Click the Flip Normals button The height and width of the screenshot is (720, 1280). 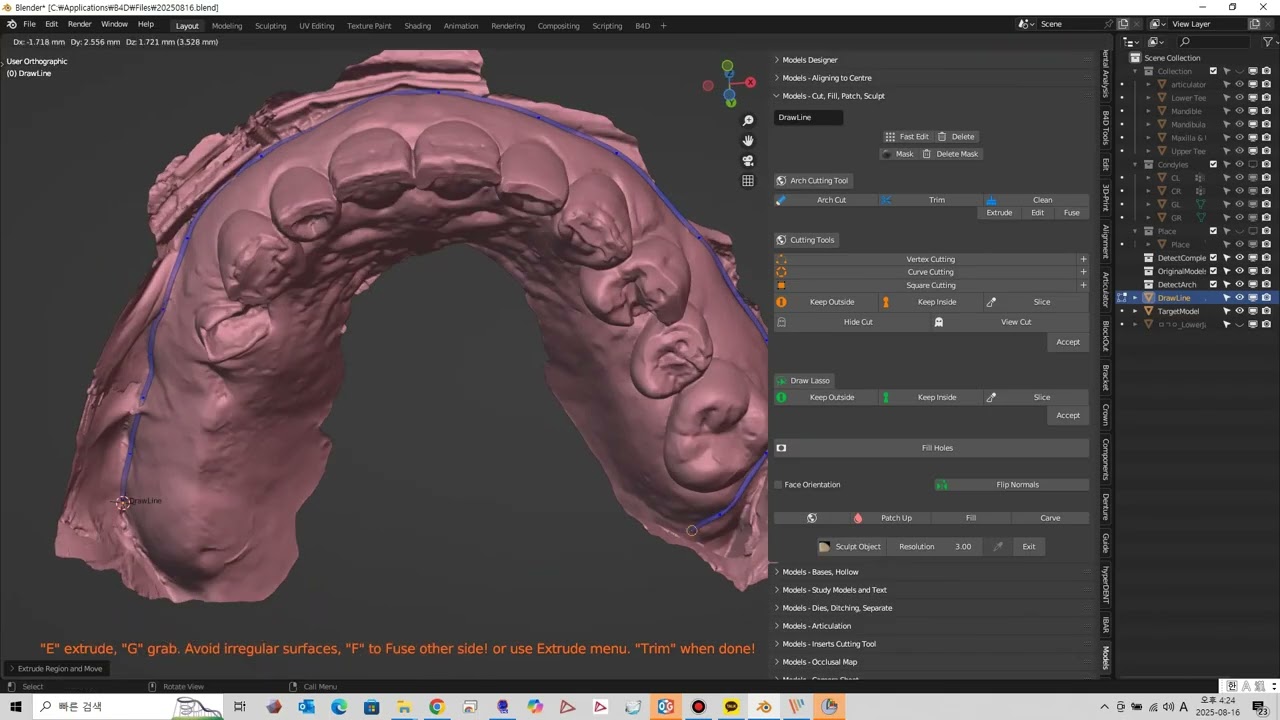tap(1010, 485)
